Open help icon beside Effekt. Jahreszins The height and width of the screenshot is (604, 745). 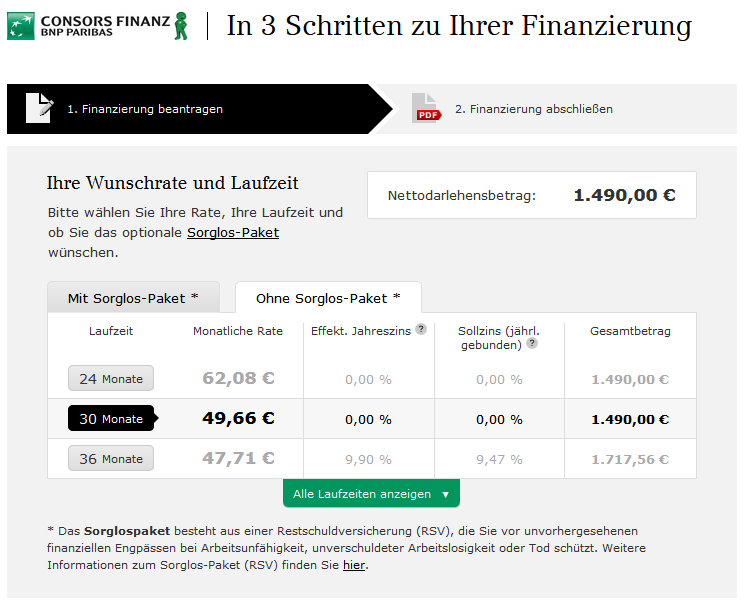(x=421, y=329)
